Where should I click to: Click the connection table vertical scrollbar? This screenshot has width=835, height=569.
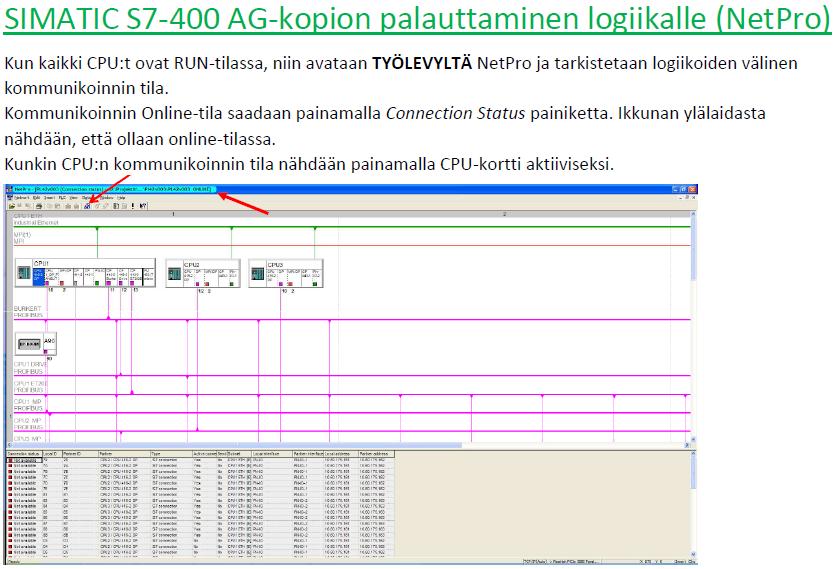point(693,503)
